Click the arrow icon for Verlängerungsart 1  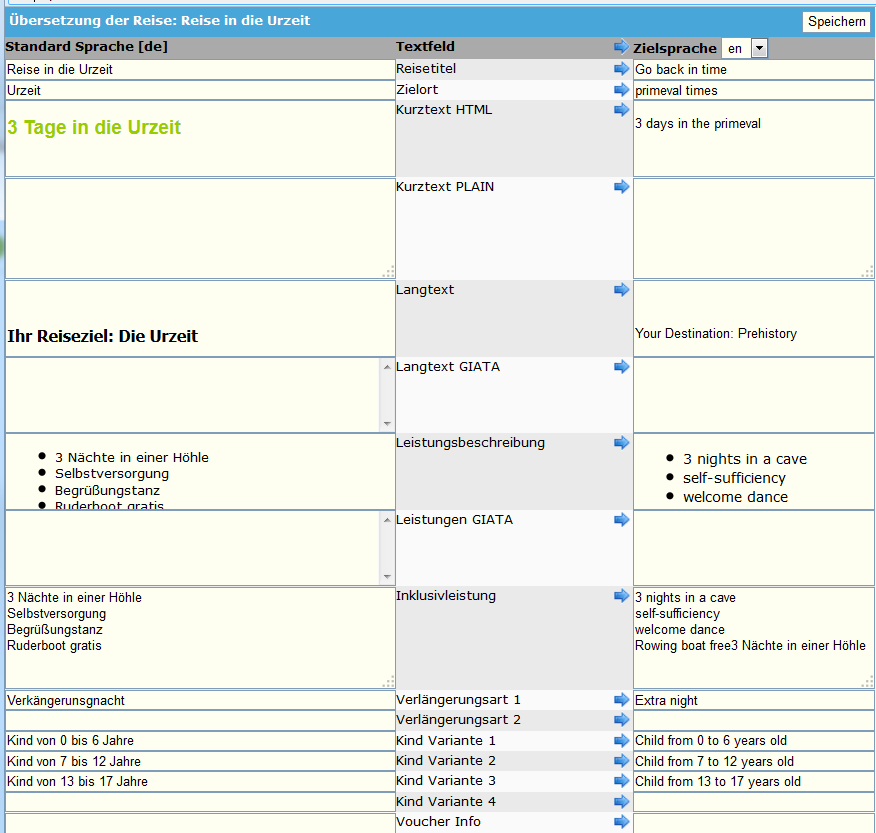point(621,700)
